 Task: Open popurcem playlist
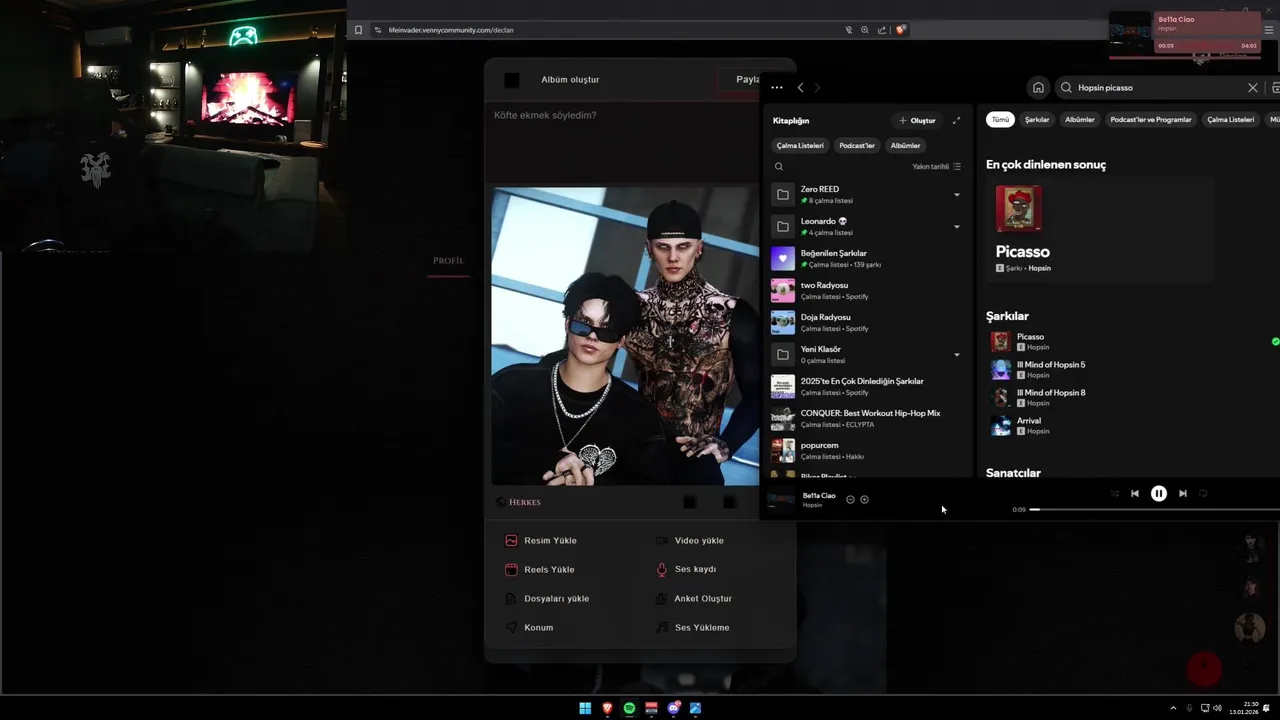[868, 451]
